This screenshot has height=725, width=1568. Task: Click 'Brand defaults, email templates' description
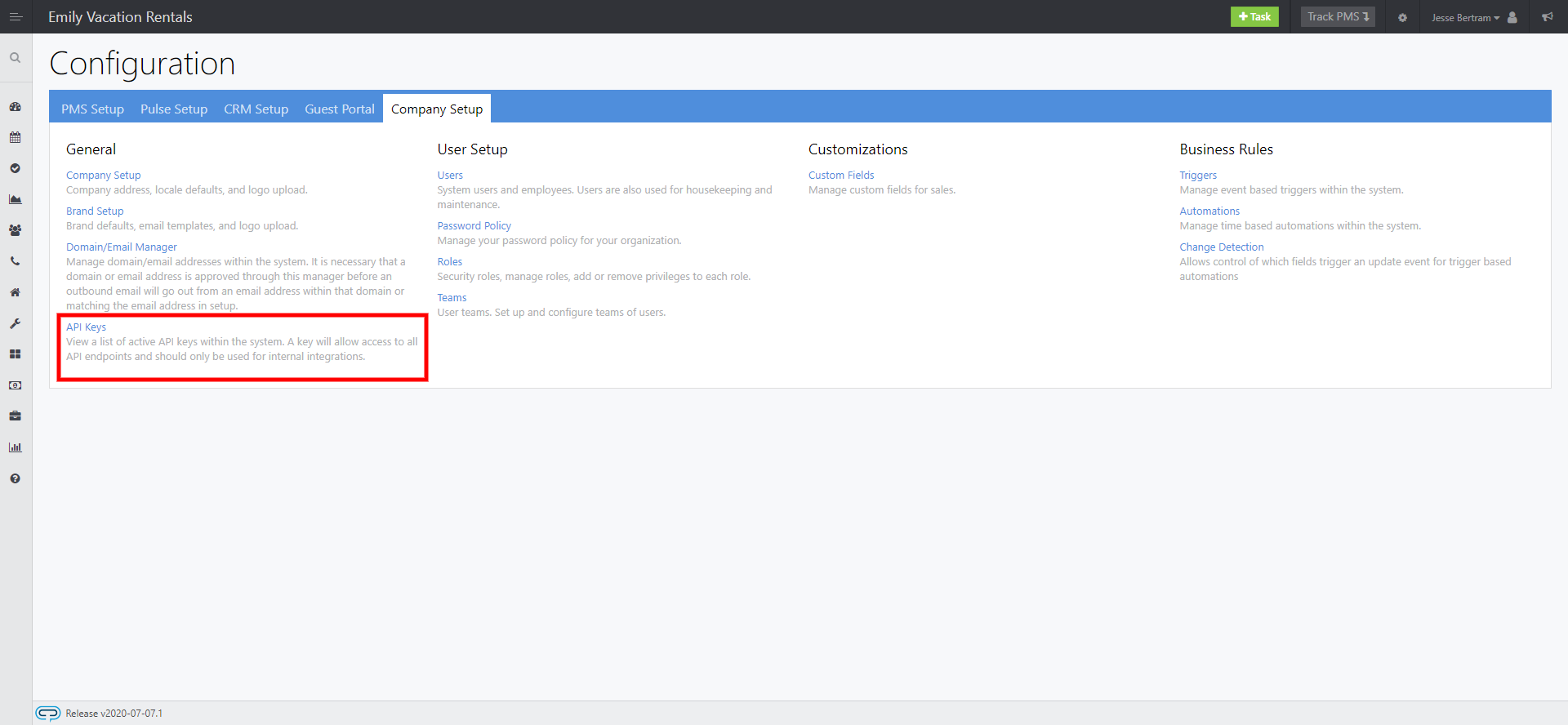[x=182, y=225]
